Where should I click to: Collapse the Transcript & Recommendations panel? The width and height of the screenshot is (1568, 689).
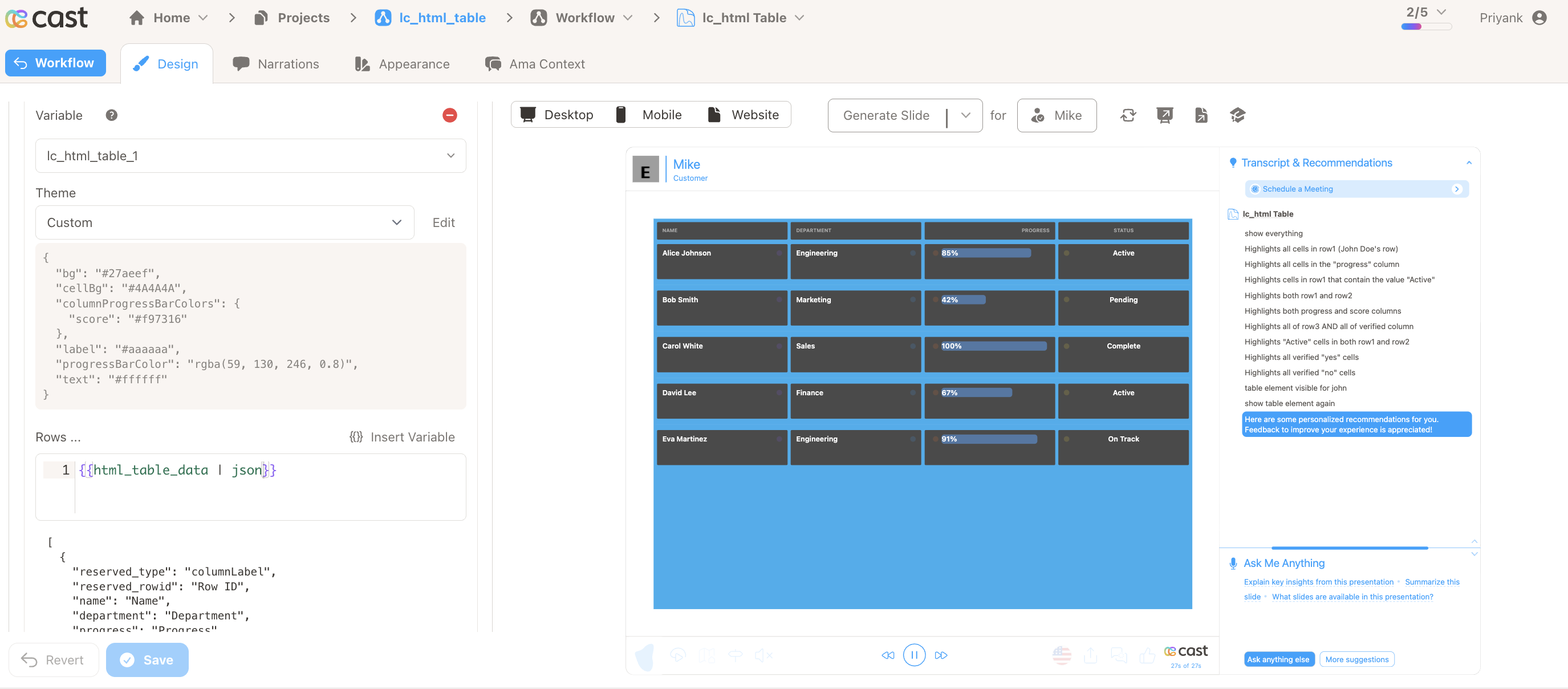(1469, 163)
